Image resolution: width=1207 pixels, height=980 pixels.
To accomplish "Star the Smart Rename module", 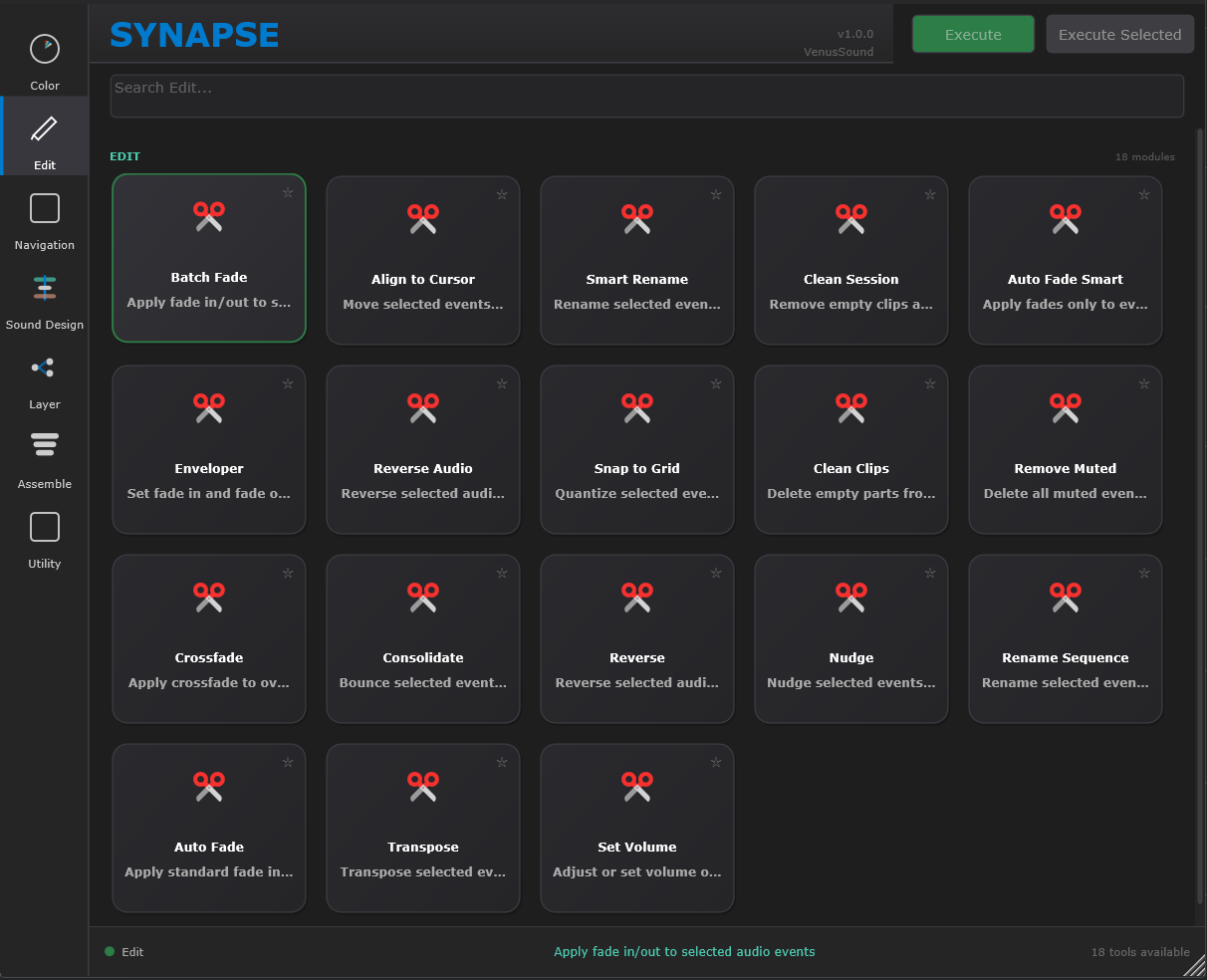I will (716, 195).
